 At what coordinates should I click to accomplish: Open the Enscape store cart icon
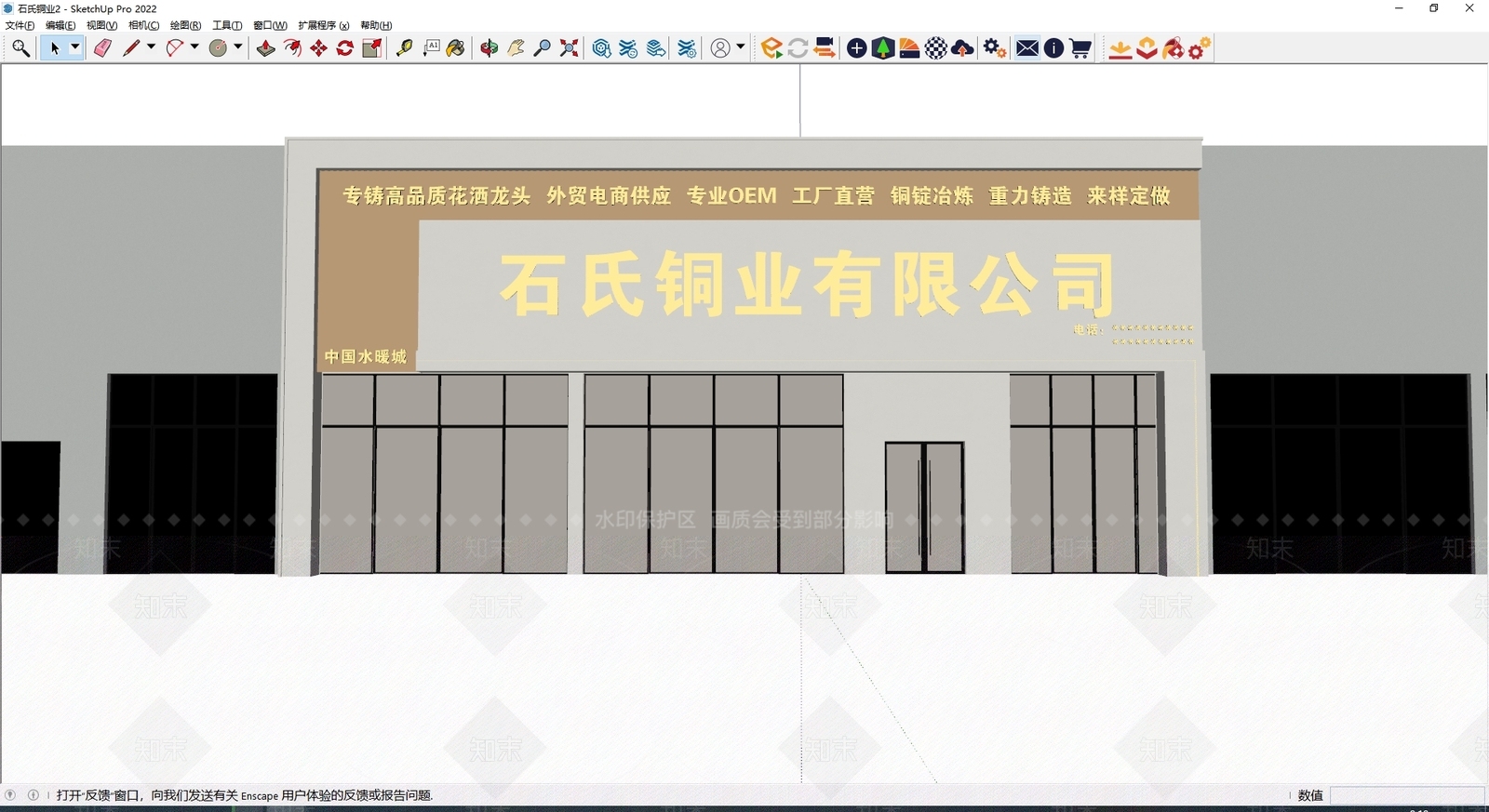point(1080,48)
